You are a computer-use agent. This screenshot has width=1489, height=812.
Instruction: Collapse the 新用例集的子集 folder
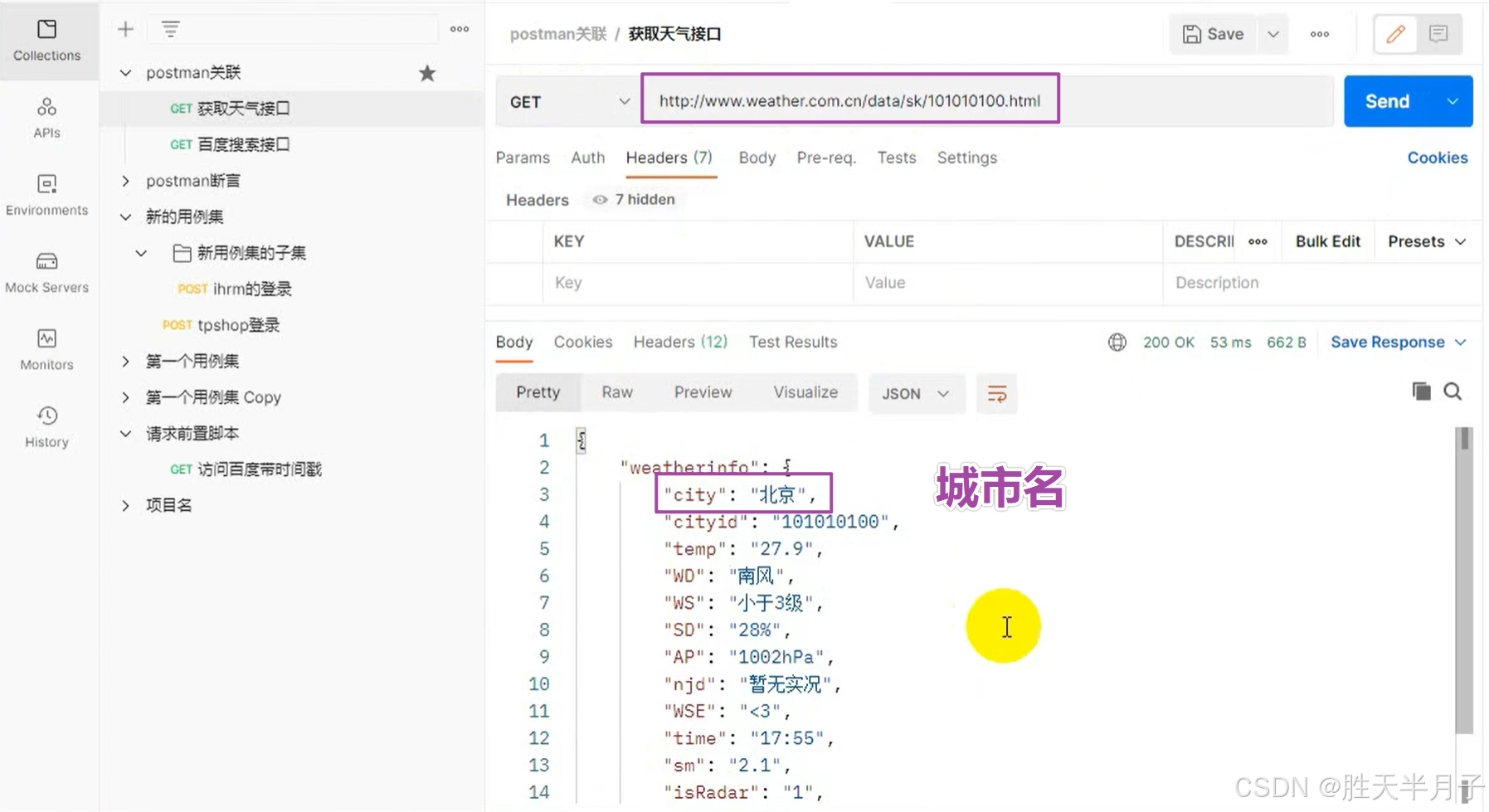tap(141, 253)
